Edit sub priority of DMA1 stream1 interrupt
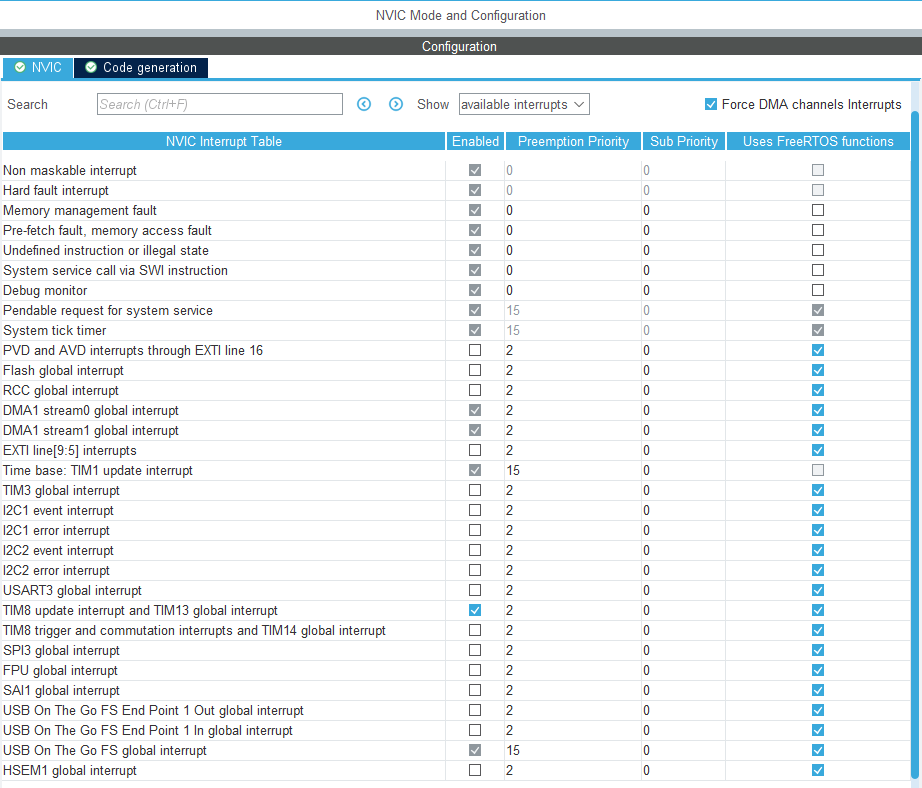The image size is (922, 788). tap(683, 430)
